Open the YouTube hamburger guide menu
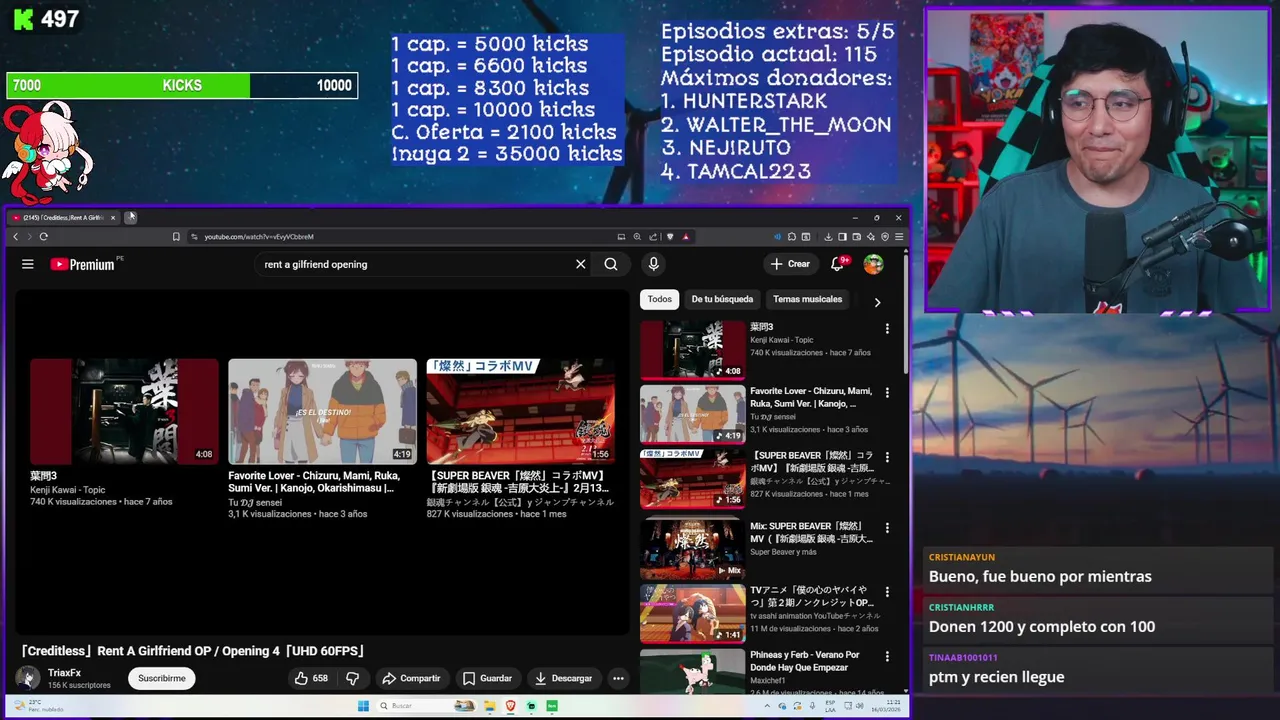Viewport: 1280px width, 720px height. point(28,264)
